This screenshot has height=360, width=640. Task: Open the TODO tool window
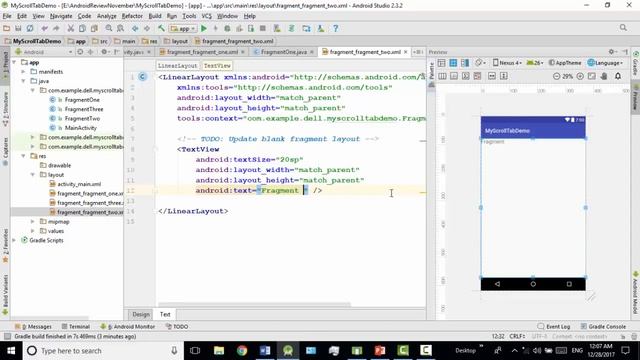click(x=177, y=327)
